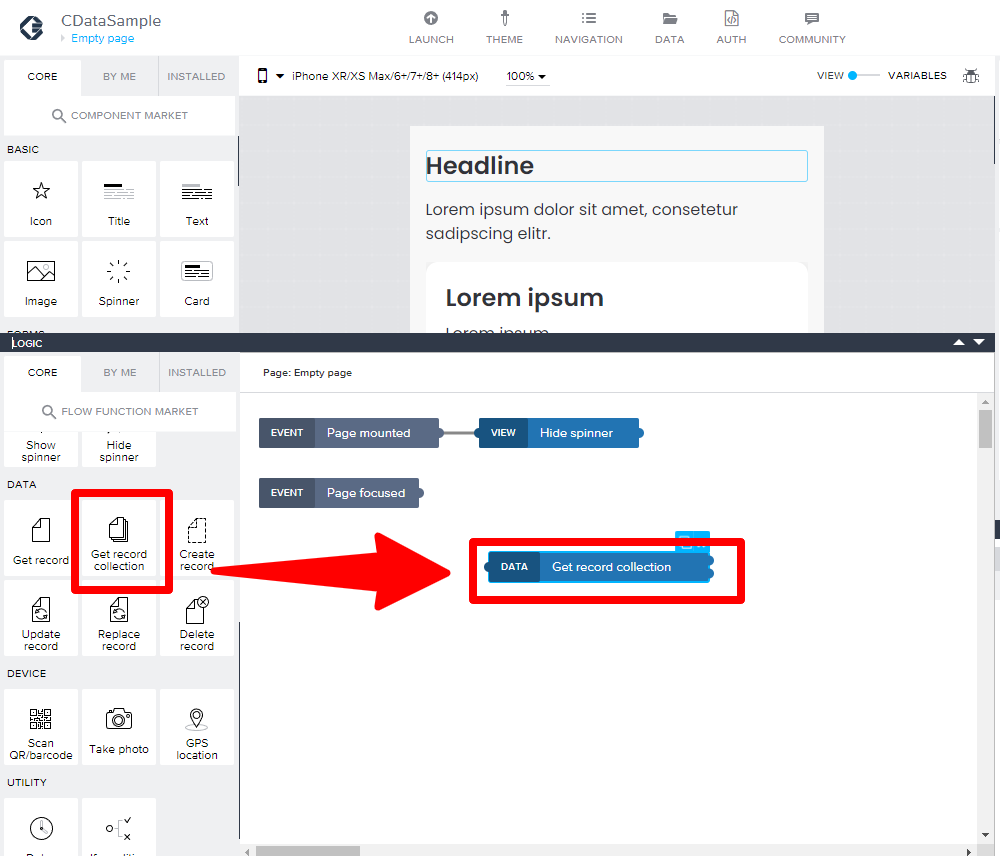The image size is (1000, 856).
Task: Select the Page mounted event node
Action: pyautogui.click(x=349, y=433)
